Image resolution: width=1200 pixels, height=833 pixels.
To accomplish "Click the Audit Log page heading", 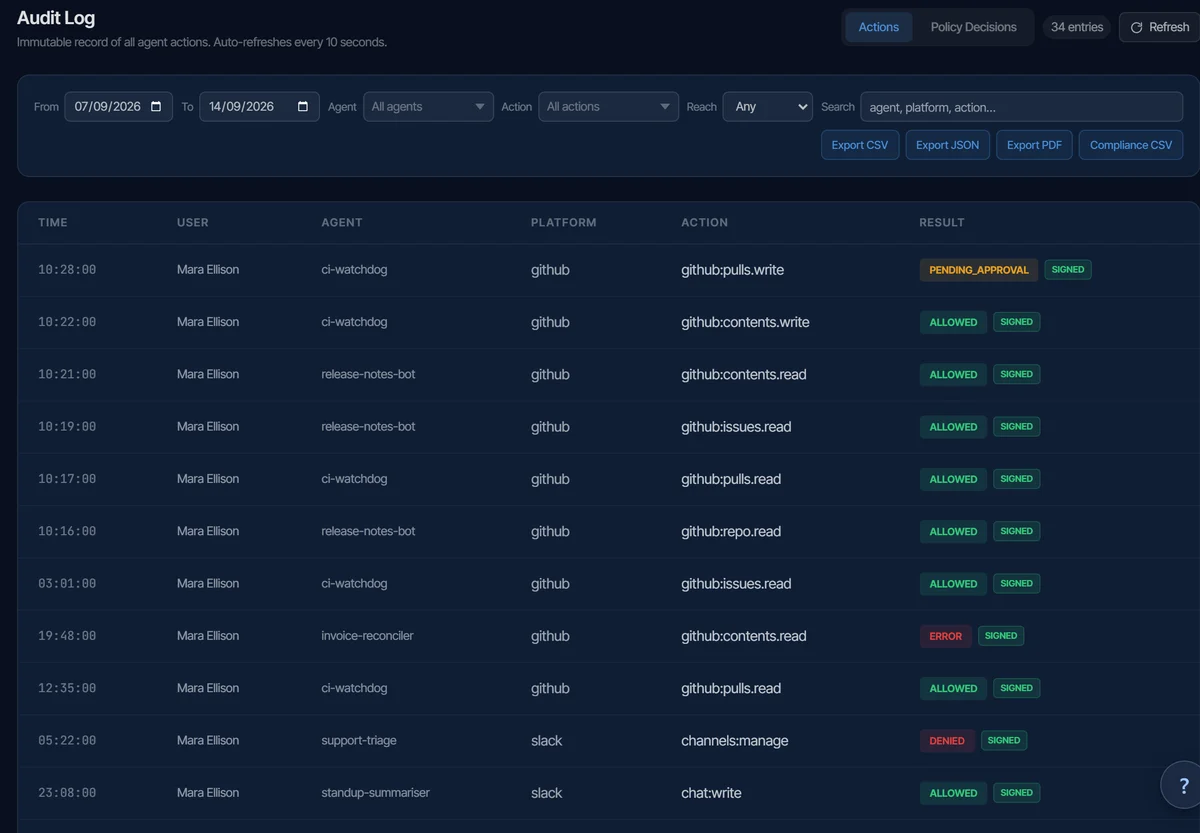I will tap(56, 18).
